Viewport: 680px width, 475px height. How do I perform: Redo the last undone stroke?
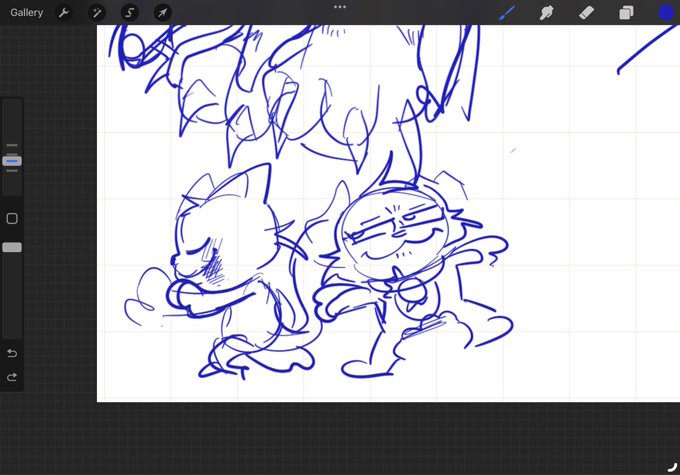(12, 377)
